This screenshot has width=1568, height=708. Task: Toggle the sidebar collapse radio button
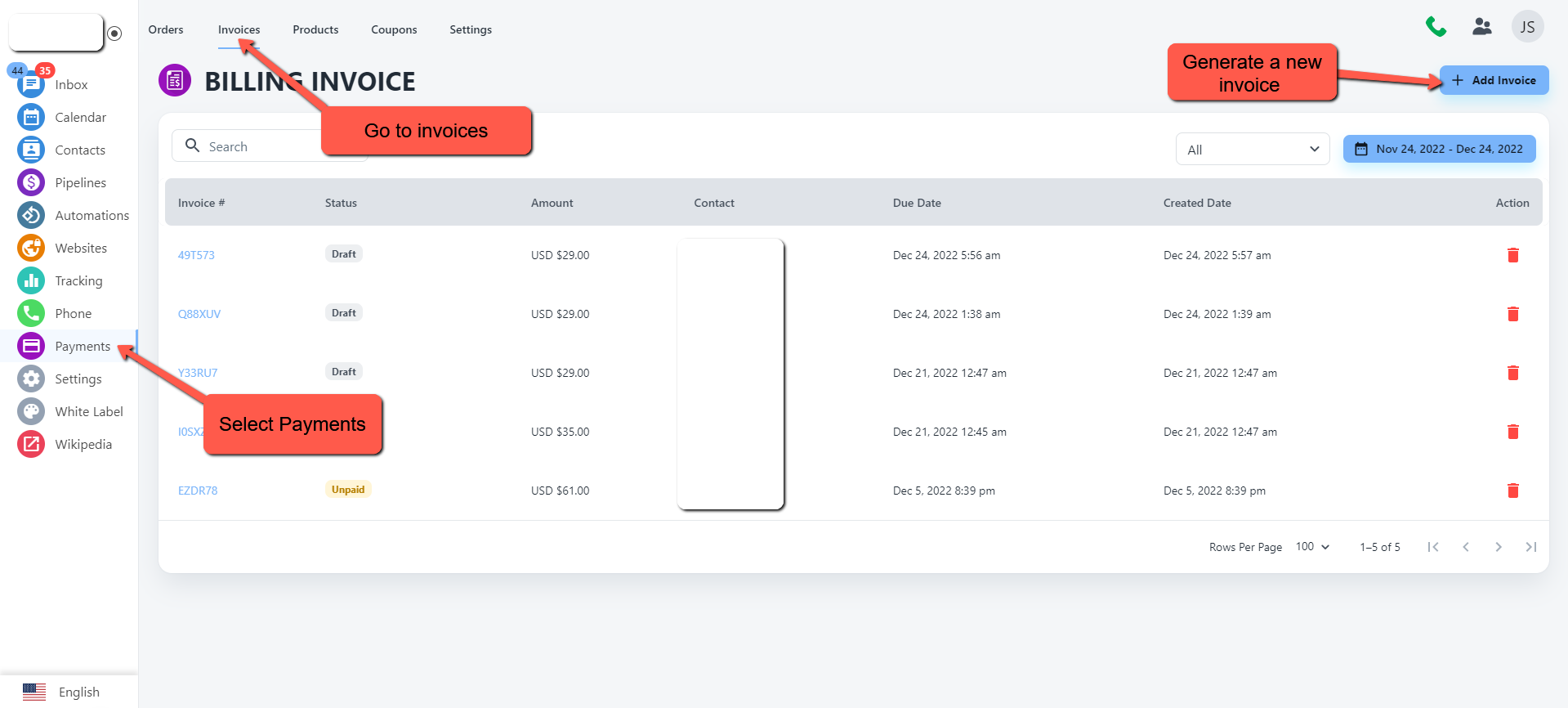pos(114,34)
